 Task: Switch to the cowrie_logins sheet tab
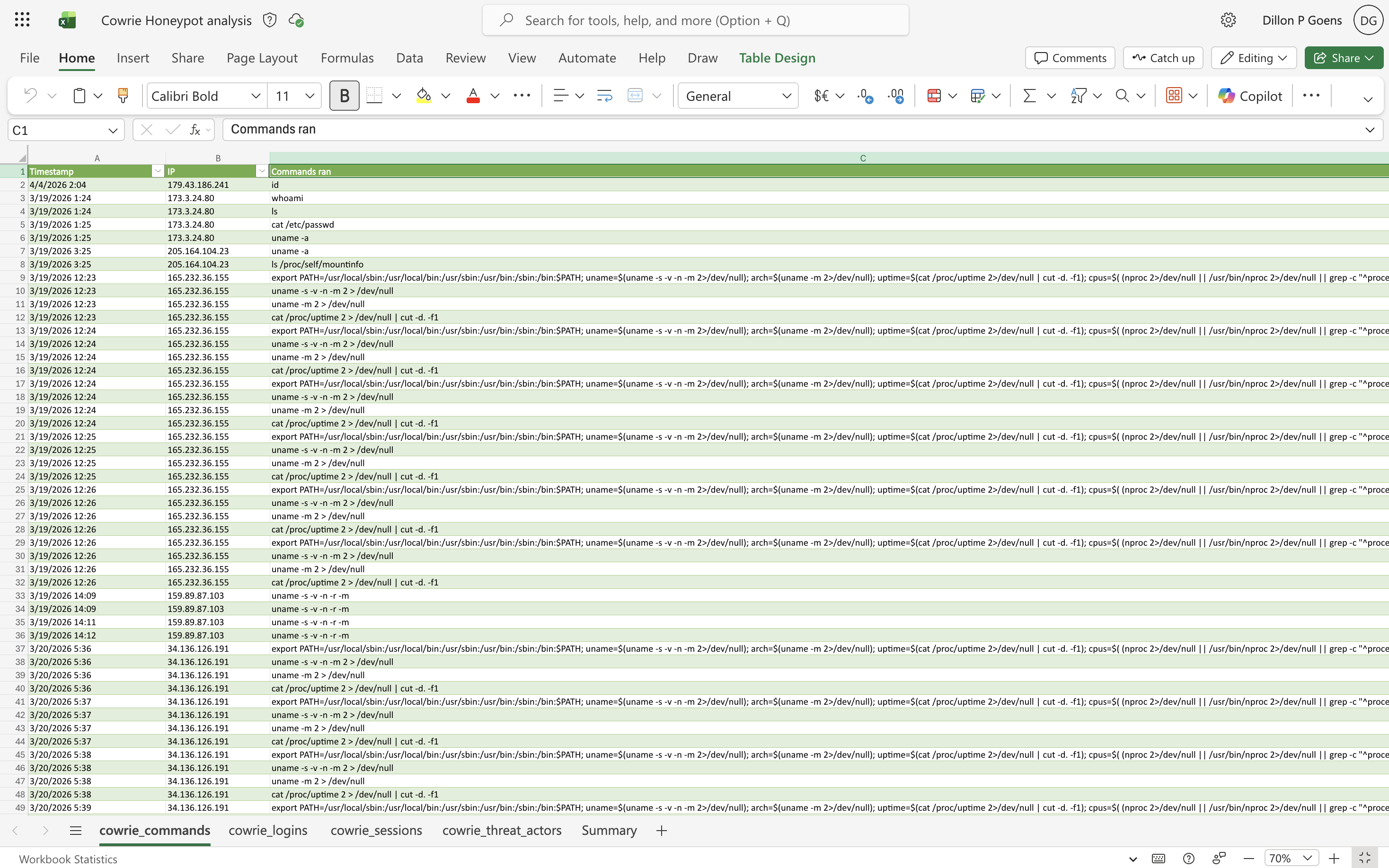pos(267,830)
